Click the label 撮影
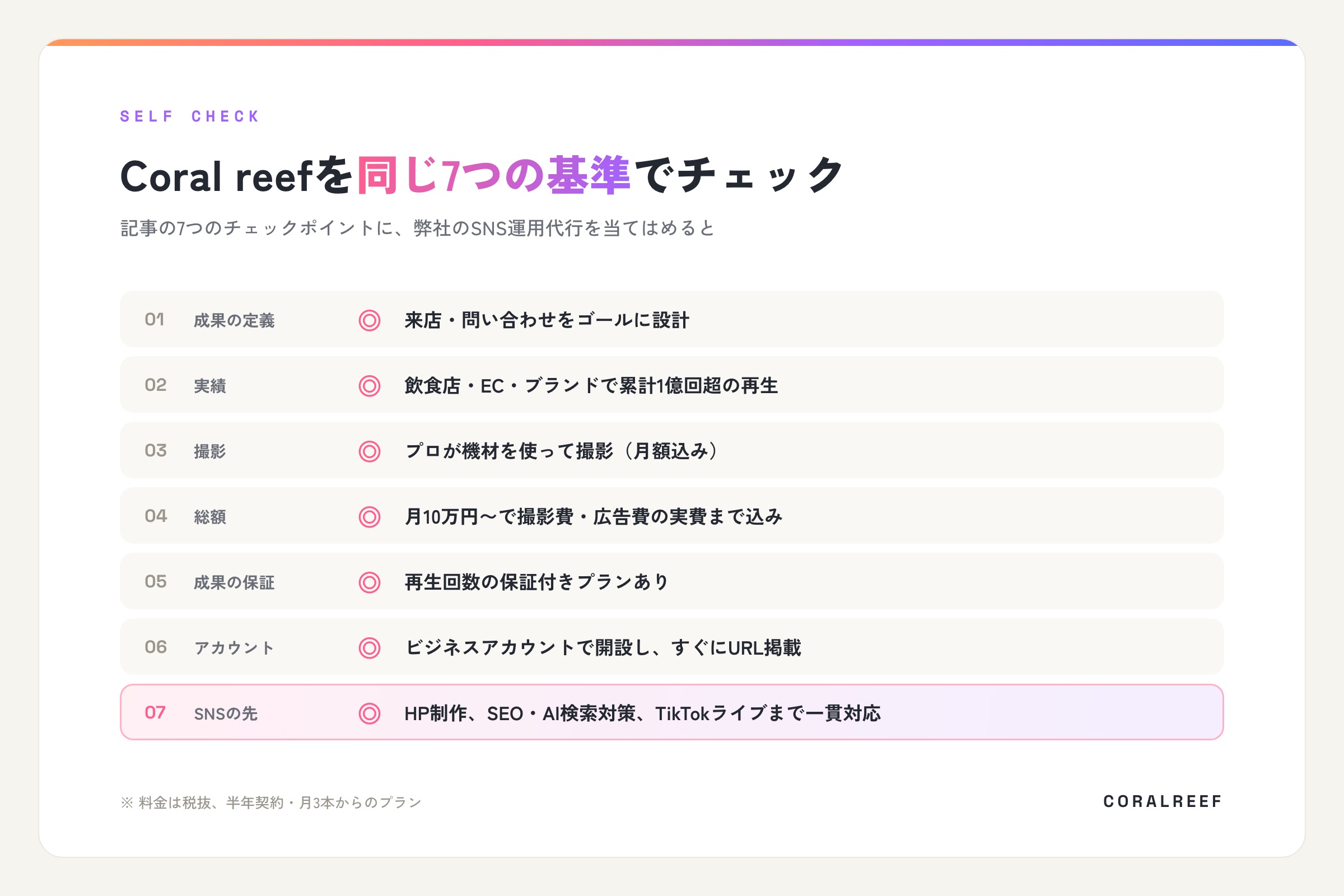This screenshot has height=896, width=1344. (209, 451)
